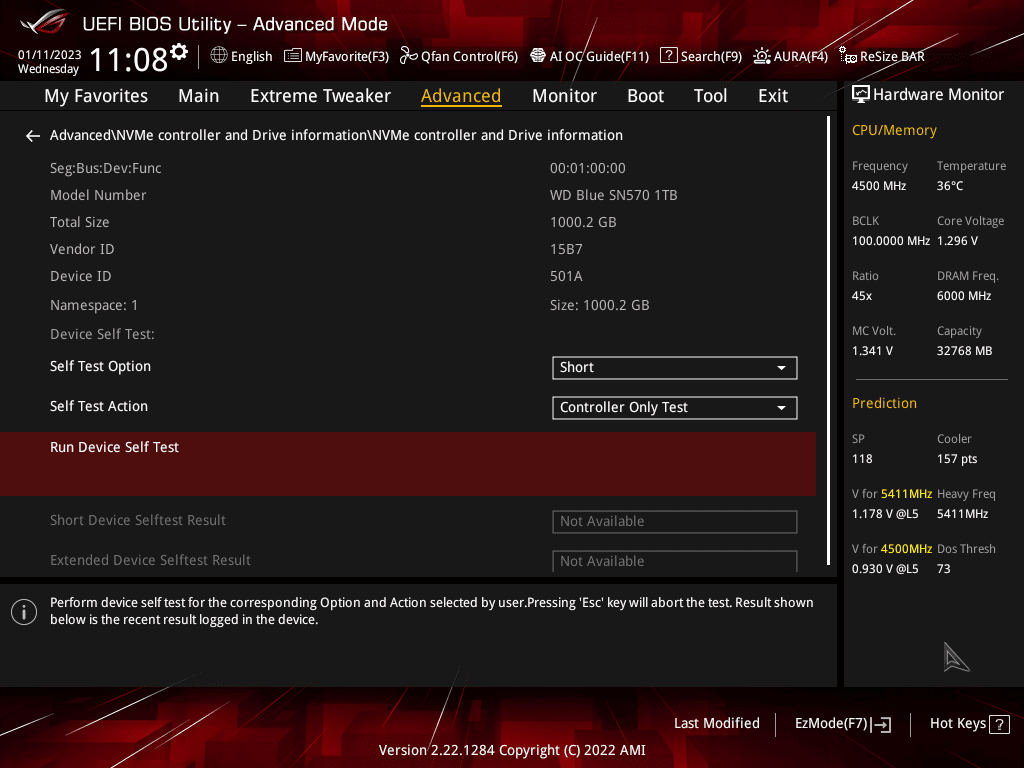The width and height of the screenshot is (1024, 768).
Task: Click Extended Device Selftest Result field
Action: 675,561
